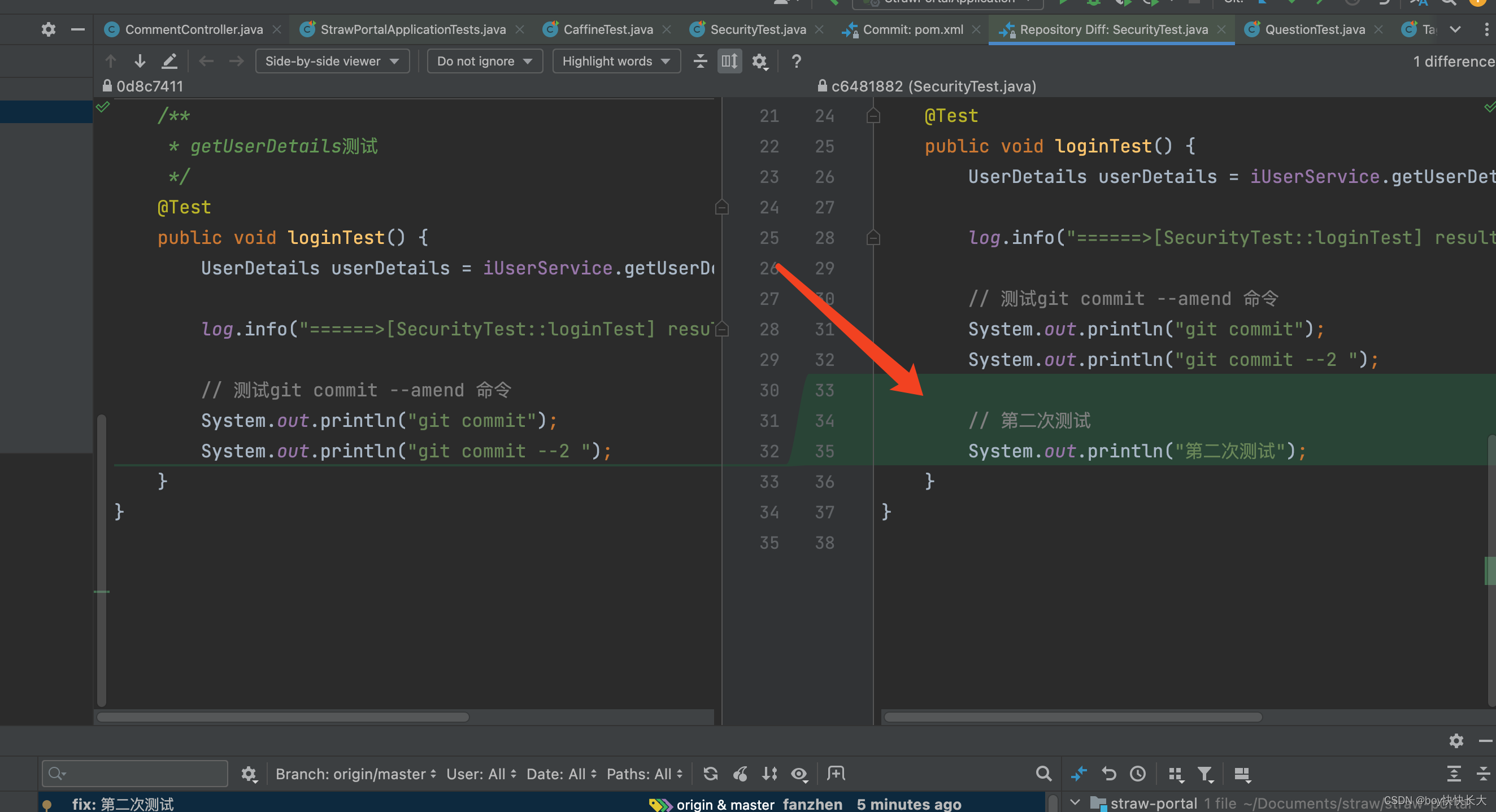Image resolution: width=1496 pixels, height=812 pixels.
Task: Click the navigation up arrow icon
Action: [x=113, y=62]
